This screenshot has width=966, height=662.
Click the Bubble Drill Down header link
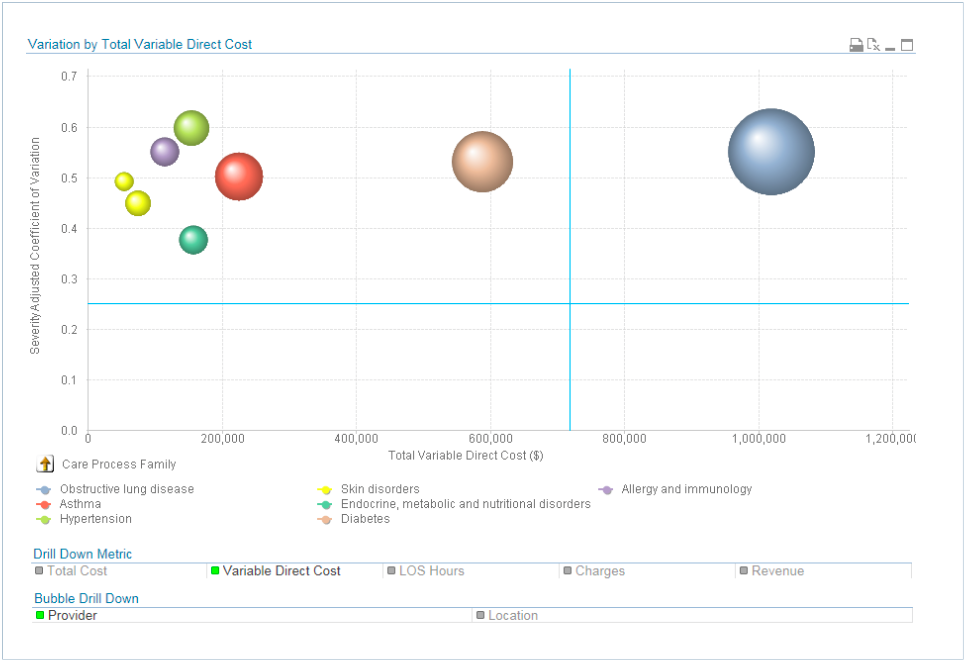(86, 597)
